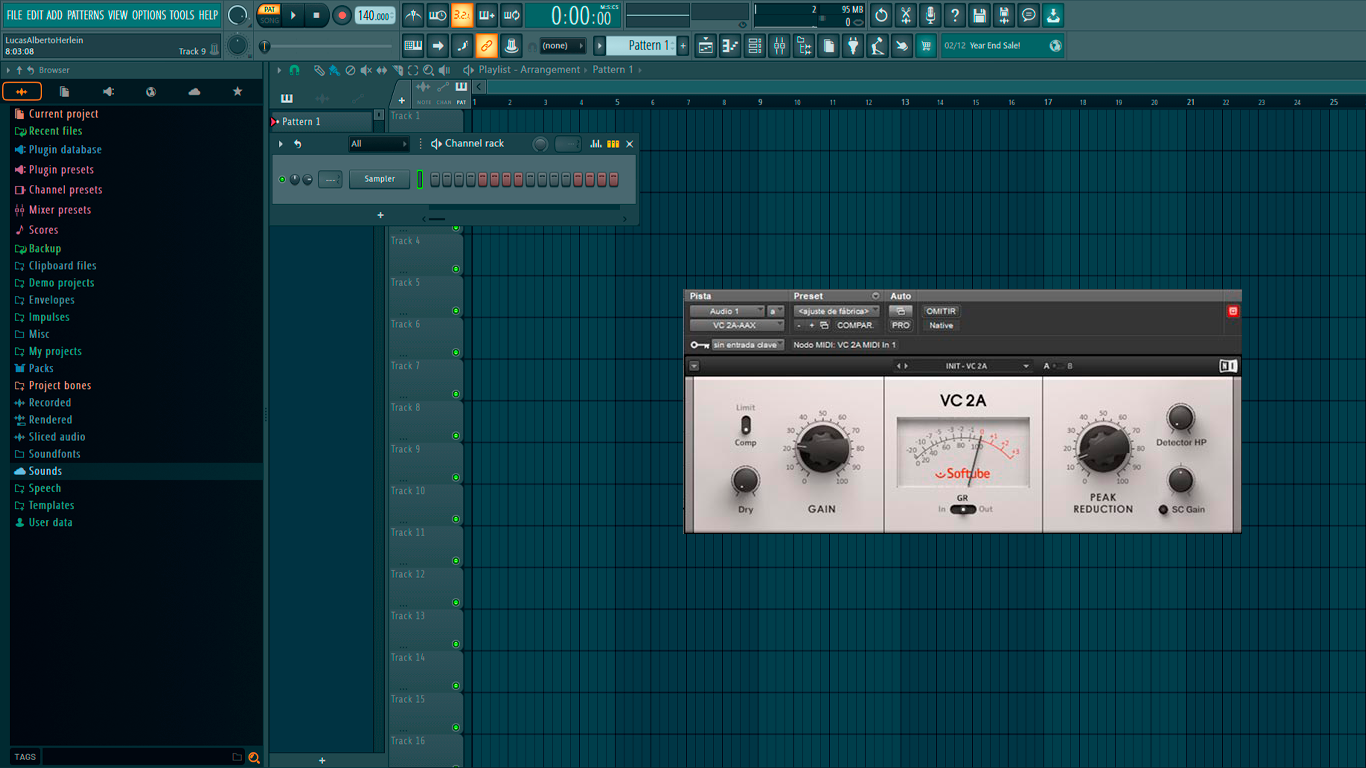1366x768 pixels.
Task: Click Year End Sale! news banner
Action: click(1003, 45)
